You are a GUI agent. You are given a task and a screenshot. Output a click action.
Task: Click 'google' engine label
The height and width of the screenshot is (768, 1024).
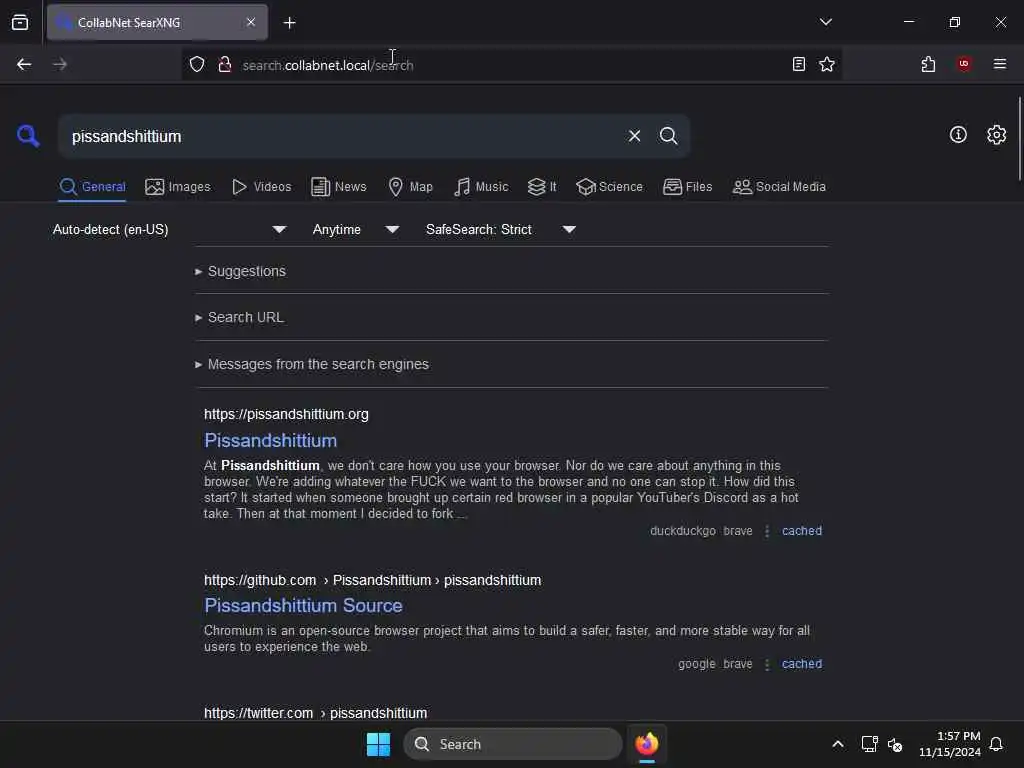pyautogui.click(x=696, y=664)
